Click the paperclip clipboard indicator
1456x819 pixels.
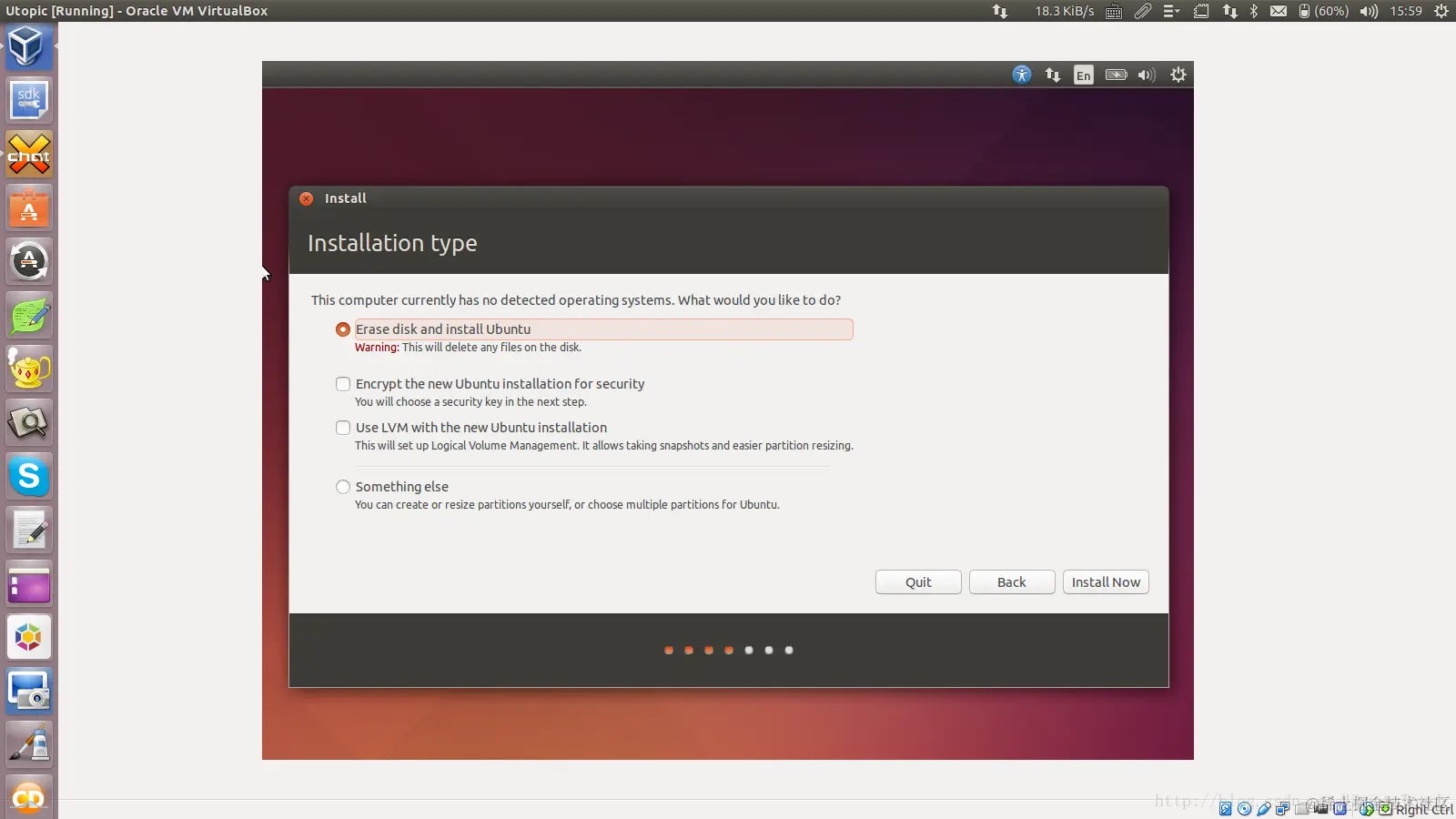pyautogui.click(x=1143, y=11)
